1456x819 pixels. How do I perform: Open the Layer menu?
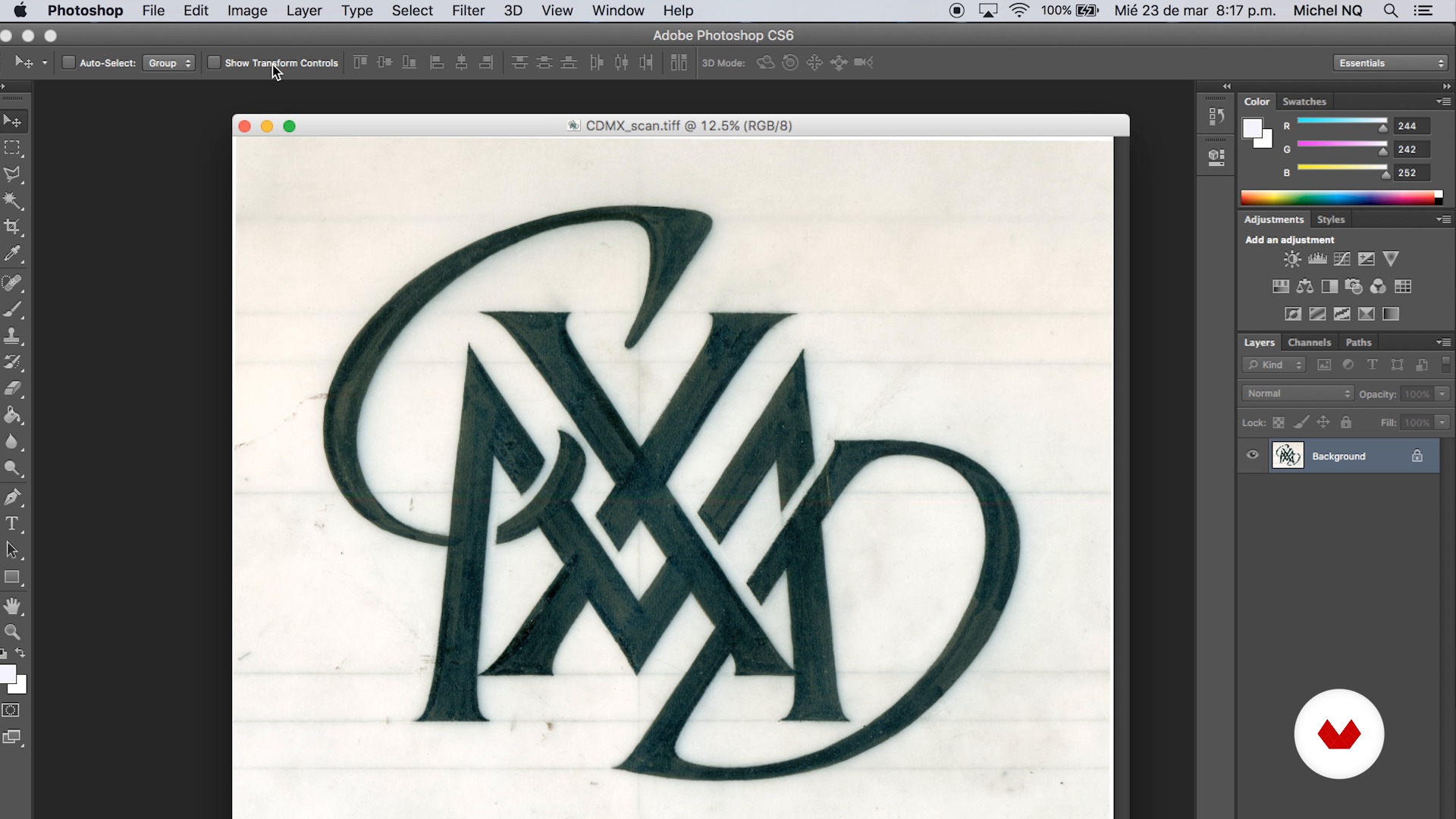[304, 11]
